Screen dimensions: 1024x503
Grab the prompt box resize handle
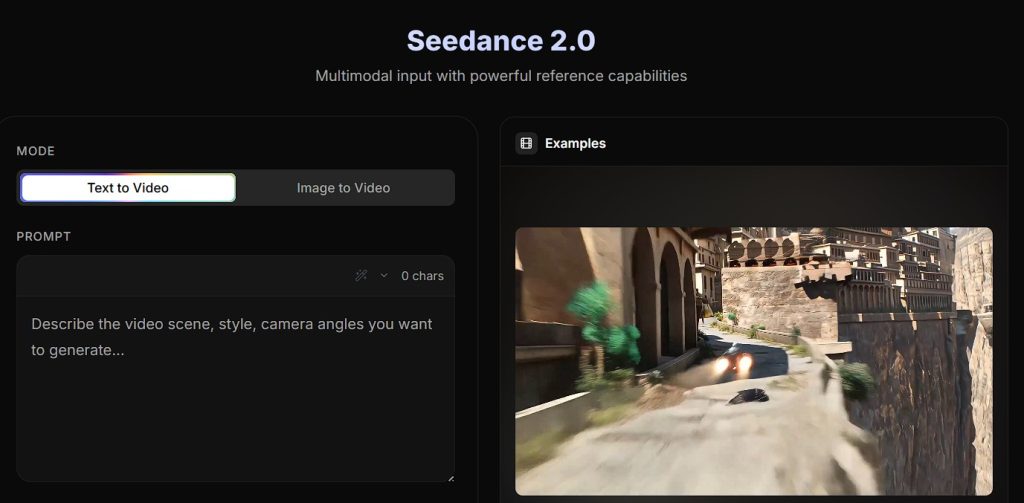point(451,478)
